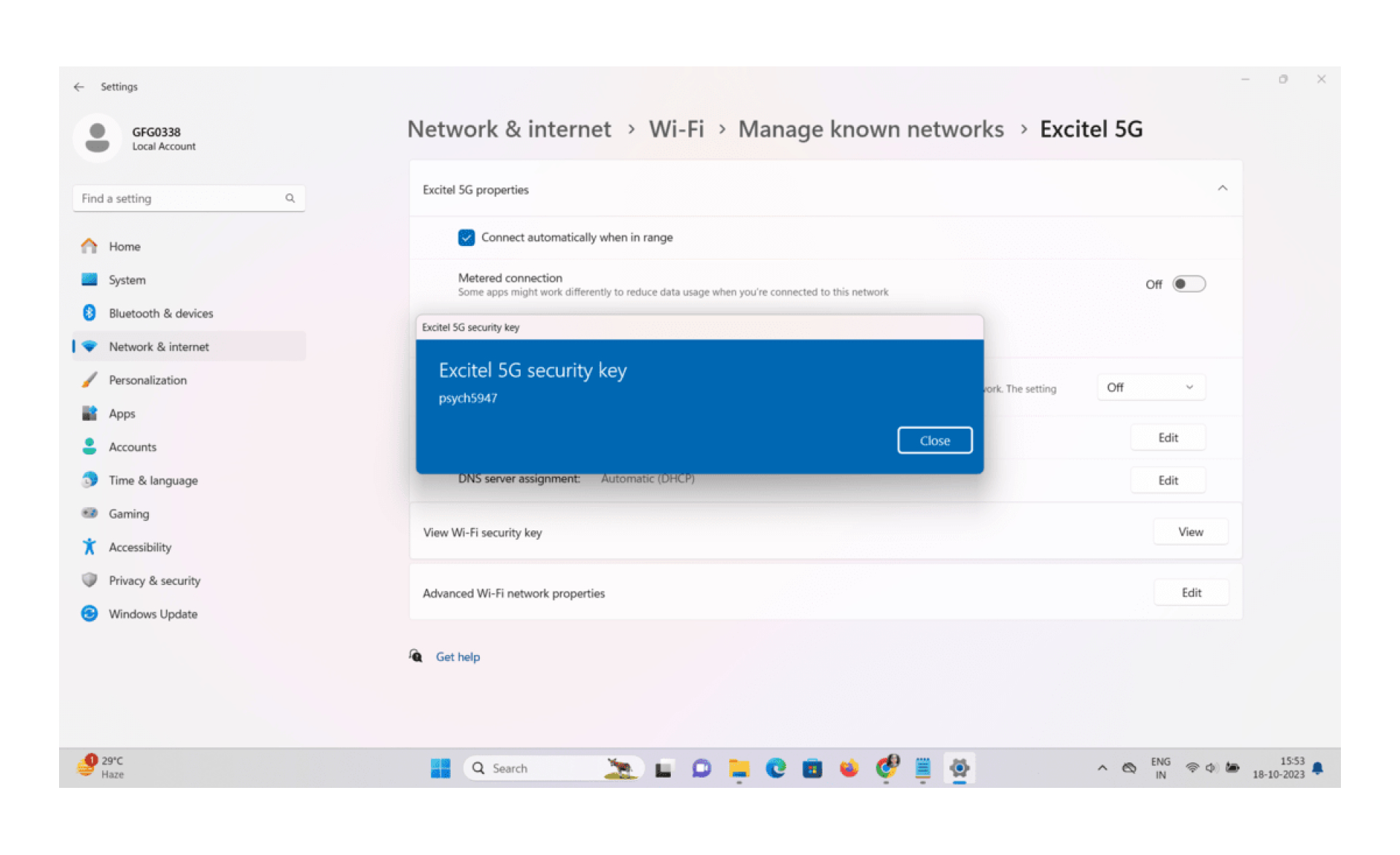1400x855 pixels.
Task: Open Accessibility settings
Action: point(140,546)
